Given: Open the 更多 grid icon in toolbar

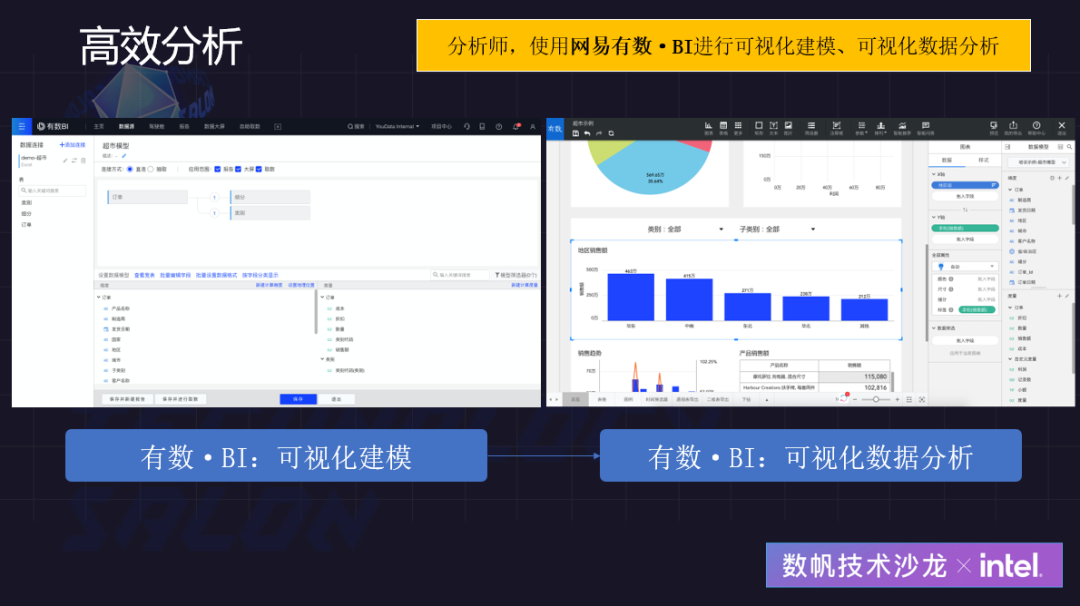Looking at the screenshot, I should point(738,128).
